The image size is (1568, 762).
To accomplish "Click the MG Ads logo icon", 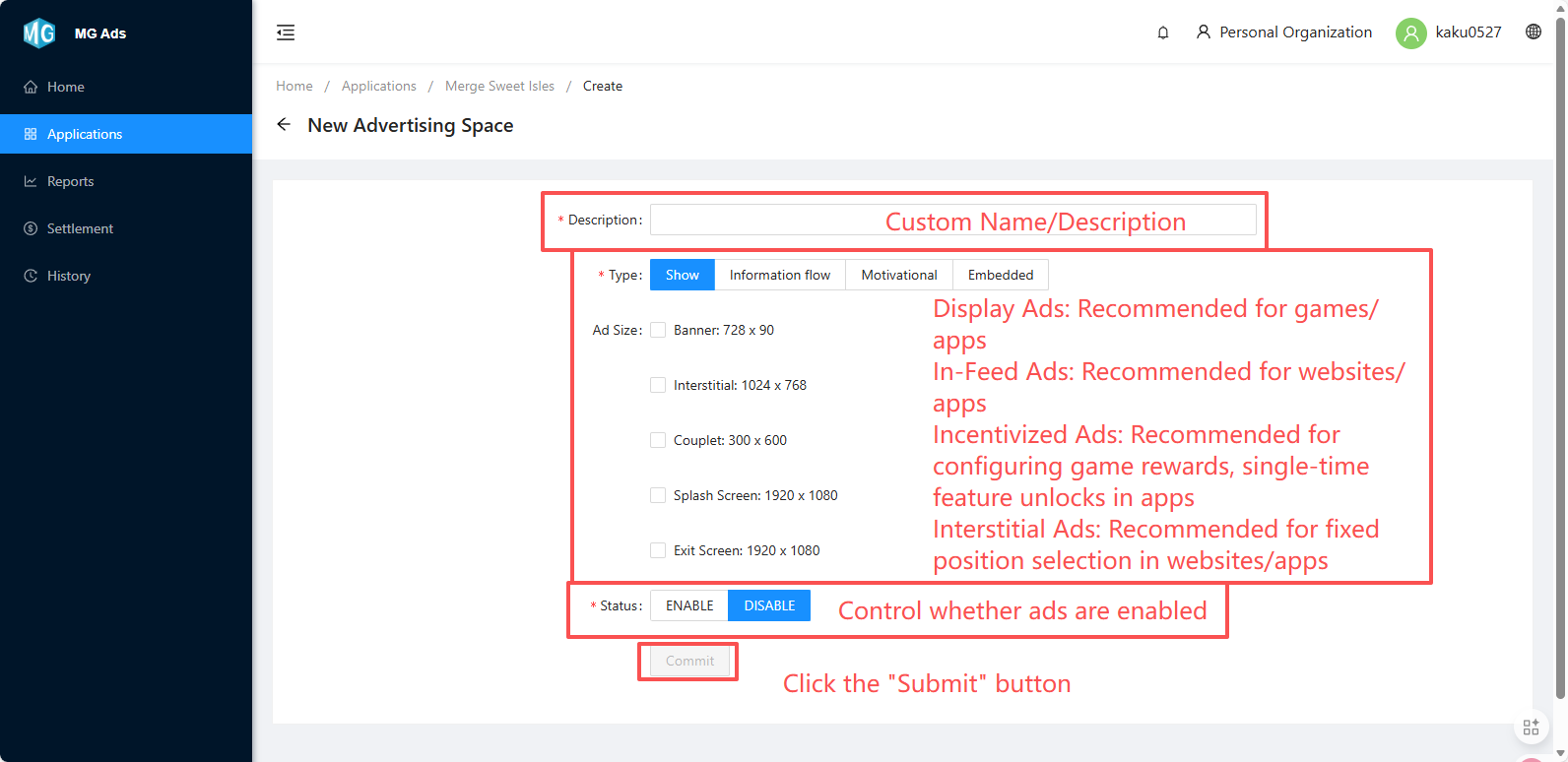I will click(39, 33).
